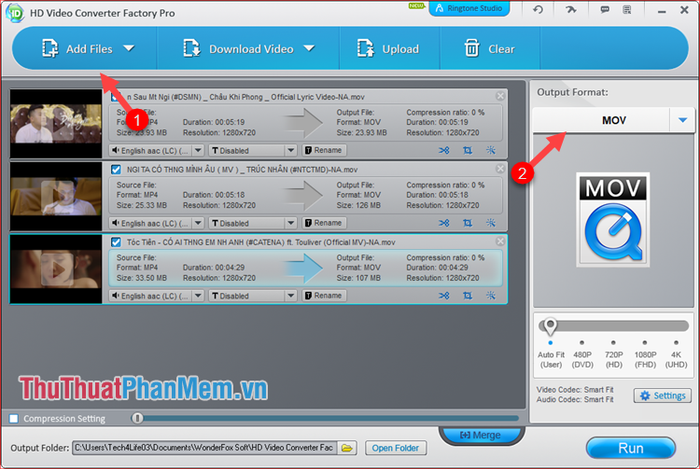Clear the file list

pos(489,49)
